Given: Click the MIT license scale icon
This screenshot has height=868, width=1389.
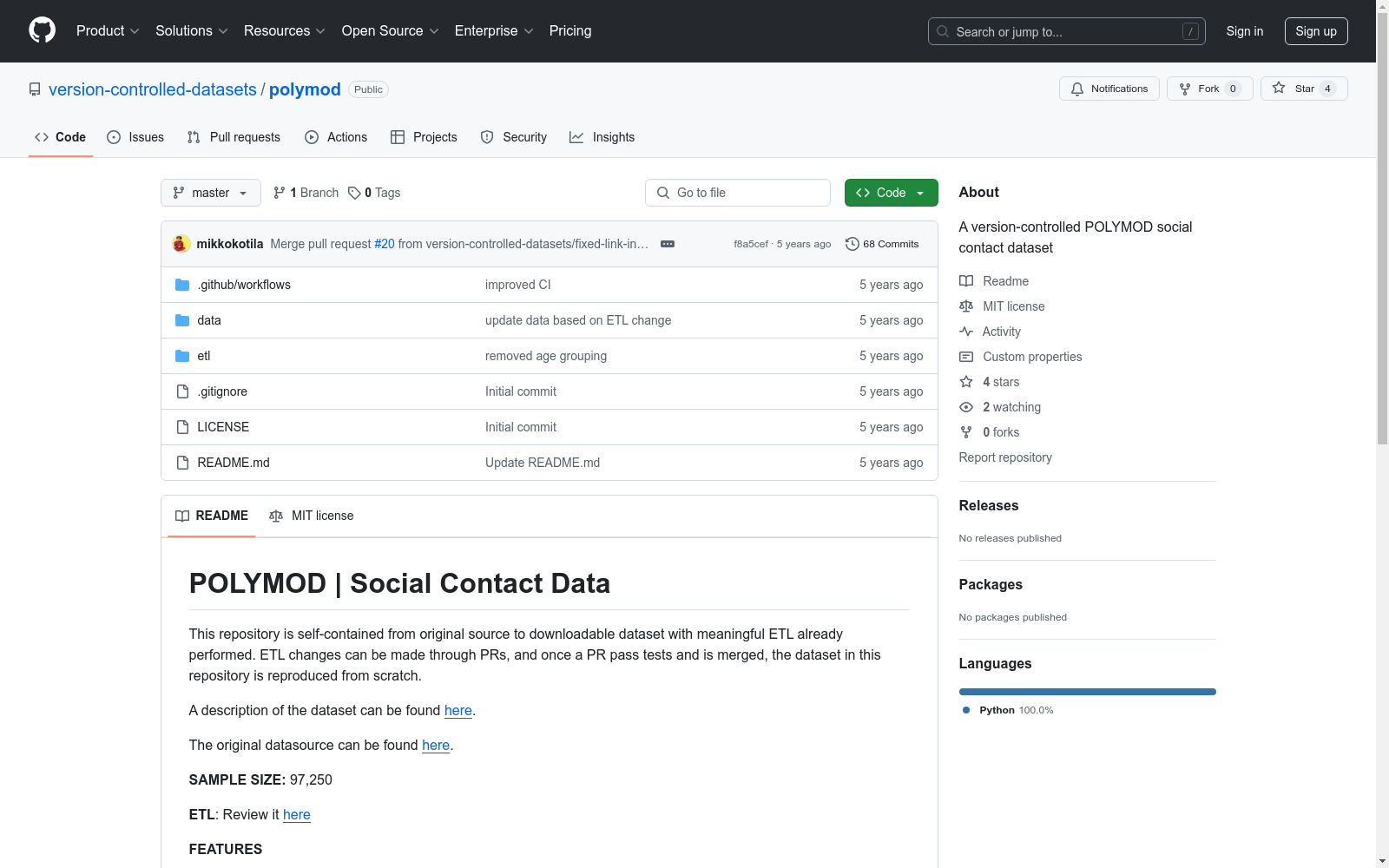Looking at the screenshot, I should 966,306.
